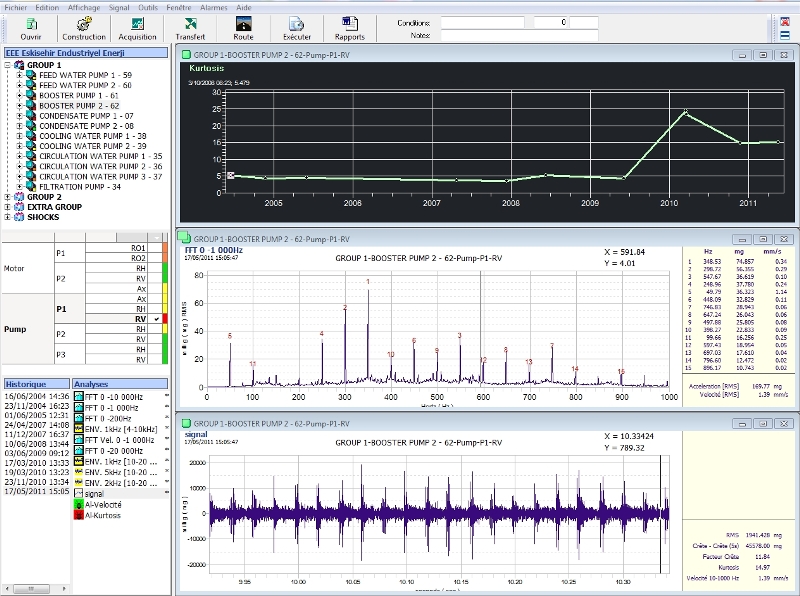Open the Construction tool

(84, 26)
